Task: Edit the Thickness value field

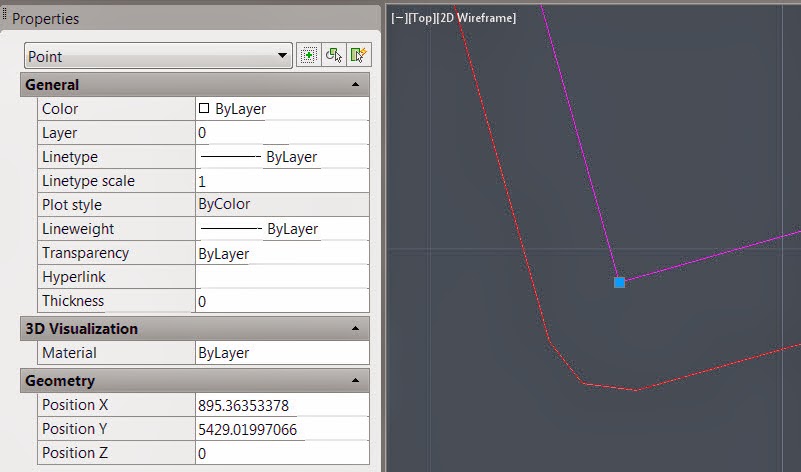Action: click(282, 301)
